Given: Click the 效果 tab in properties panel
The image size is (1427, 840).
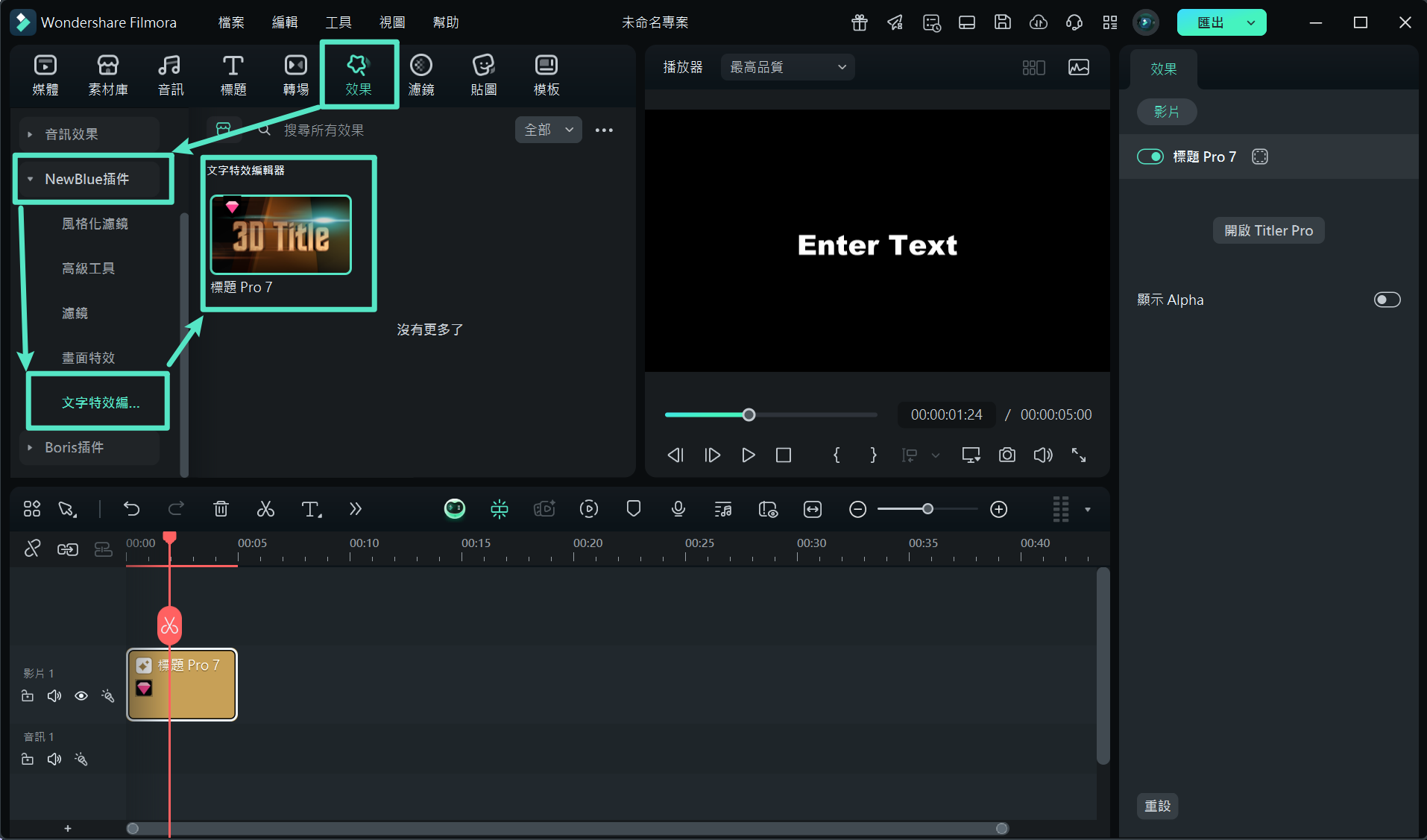Looking at the screenshot, I should tap(1163, 69).
